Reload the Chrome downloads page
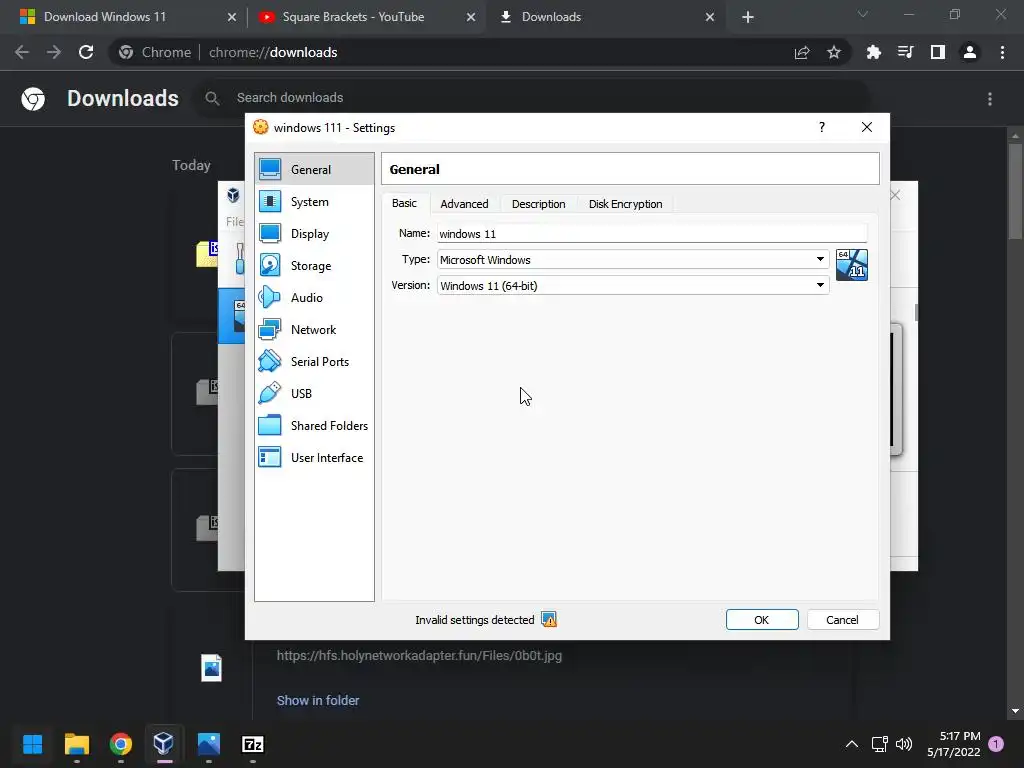Viewport: 1024px width, 768px height. click(86, 52)
